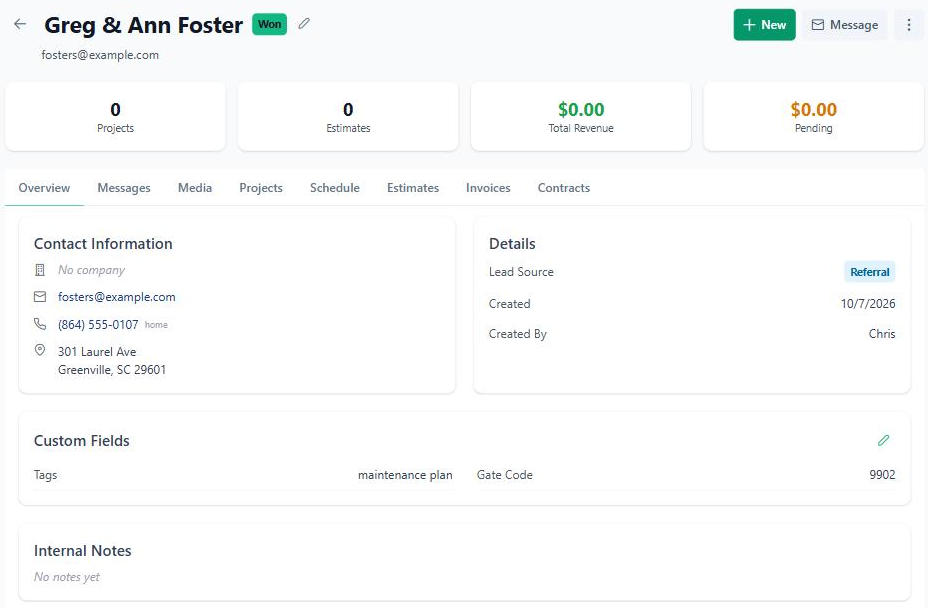Click the Referral lead source badge
Viewport: 928px width, 608px height.
click(869, 272)
